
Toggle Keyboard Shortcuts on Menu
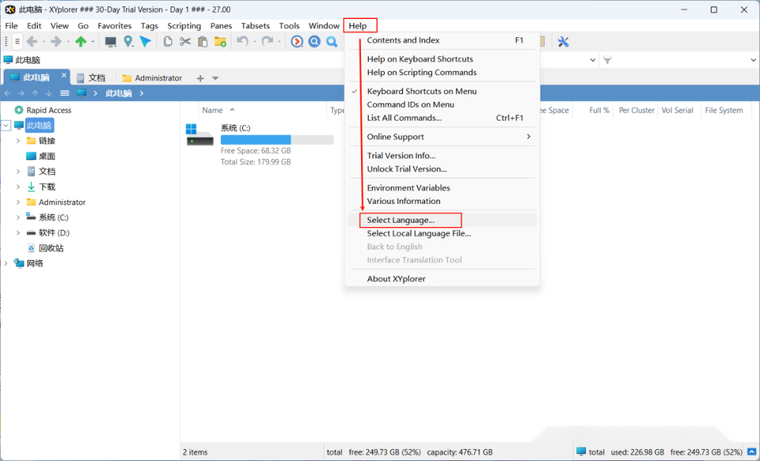(422, 91)
